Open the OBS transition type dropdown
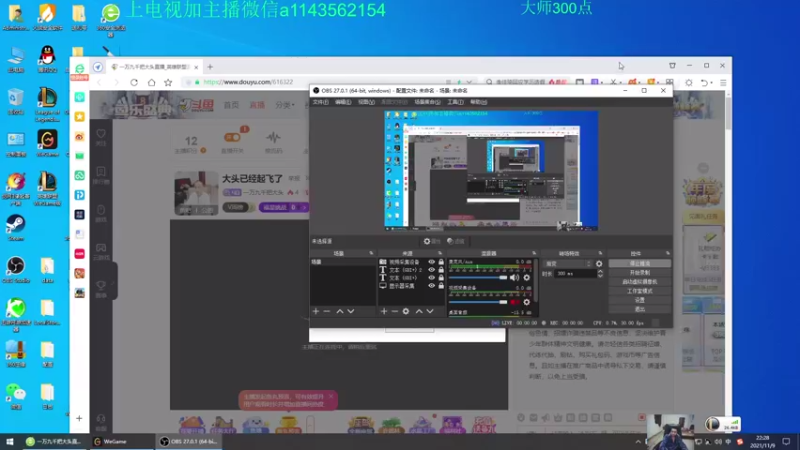Screen dimensions: 800x450 click(568, 264)
